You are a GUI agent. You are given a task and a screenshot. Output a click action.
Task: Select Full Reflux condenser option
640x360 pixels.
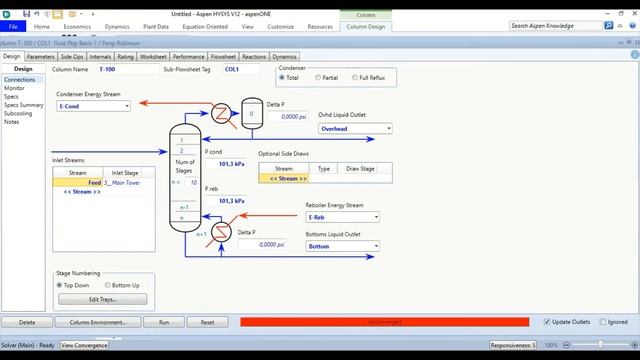click(355, 78)
